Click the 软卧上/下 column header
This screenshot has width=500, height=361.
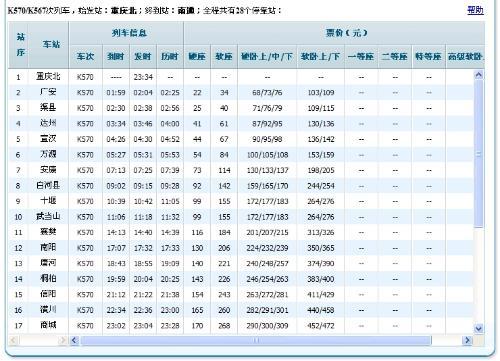click(x=320, y=57)
